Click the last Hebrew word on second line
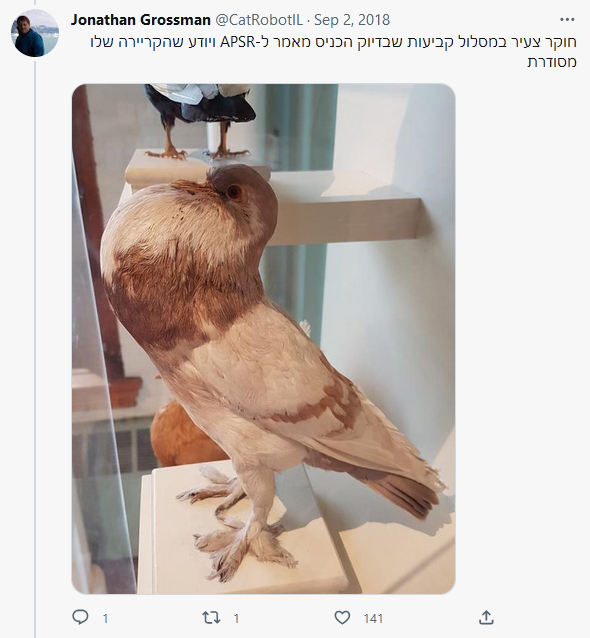590x638 pixels. tap(552, 62)
